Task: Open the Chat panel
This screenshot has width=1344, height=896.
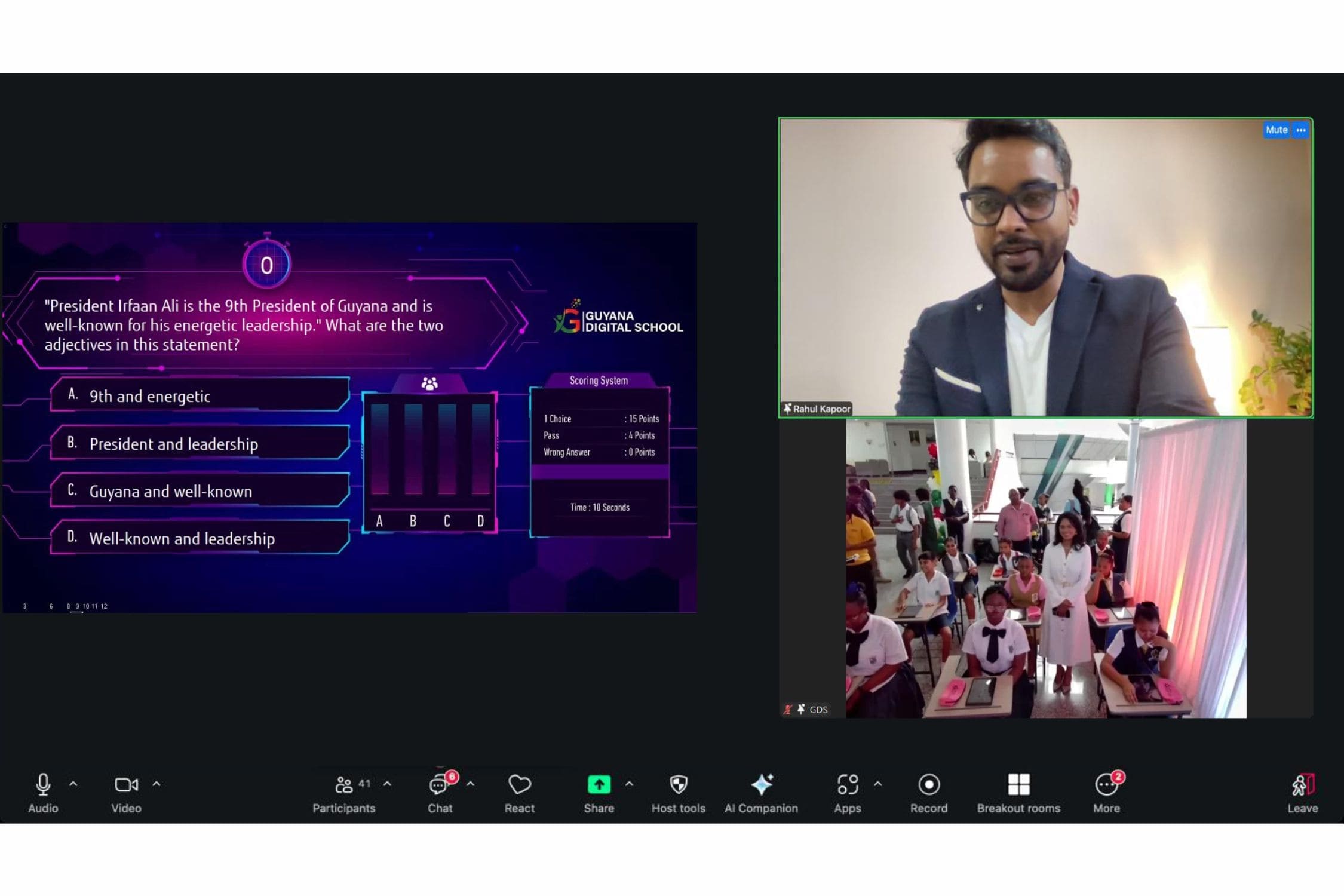Action: [x=439, y=785]
